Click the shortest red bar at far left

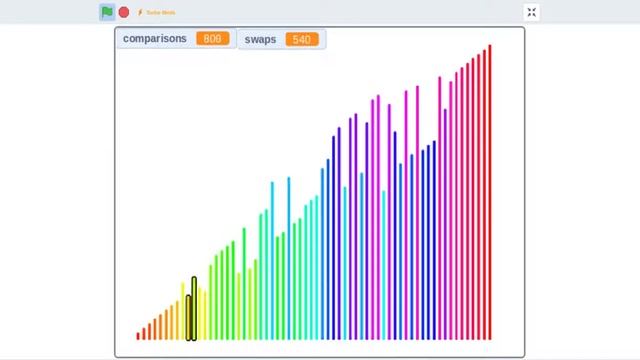coord(138,336)
